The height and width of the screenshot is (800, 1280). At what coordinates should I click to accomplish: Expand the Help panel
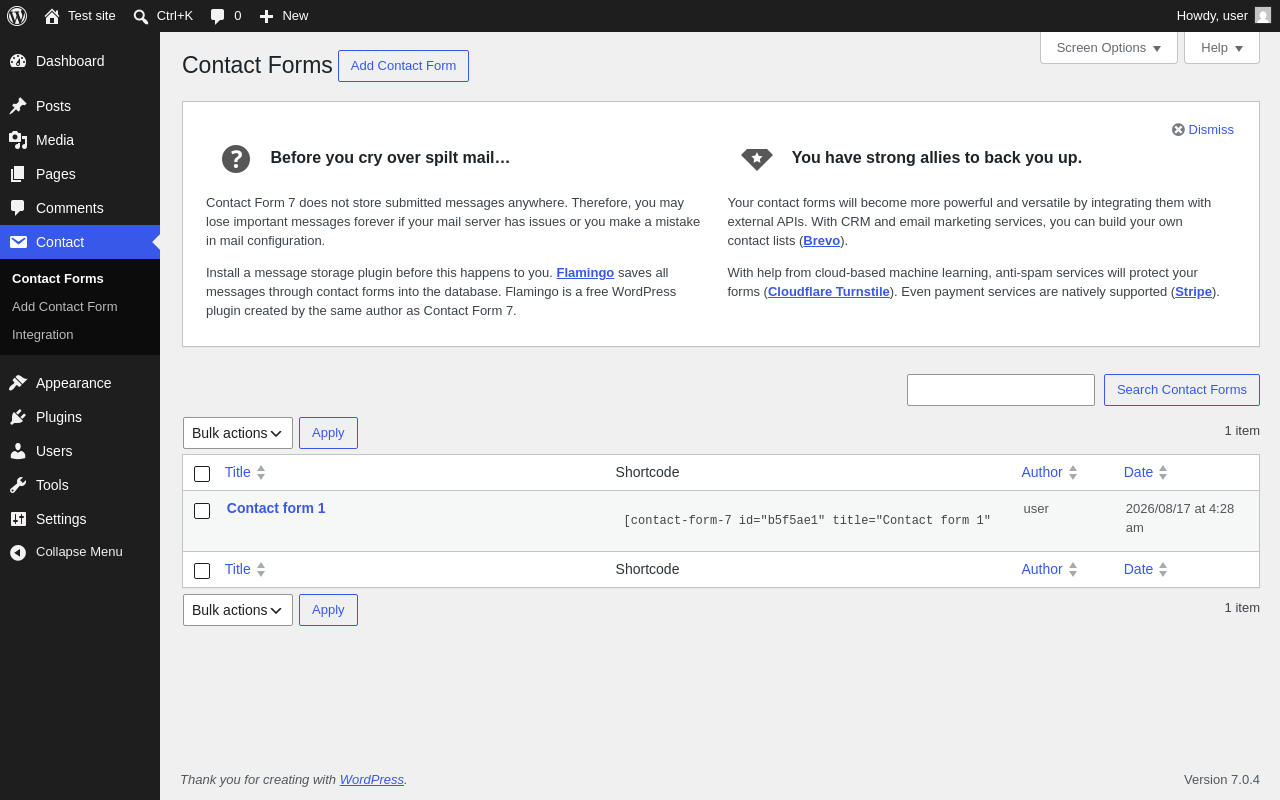(1222, 48)
